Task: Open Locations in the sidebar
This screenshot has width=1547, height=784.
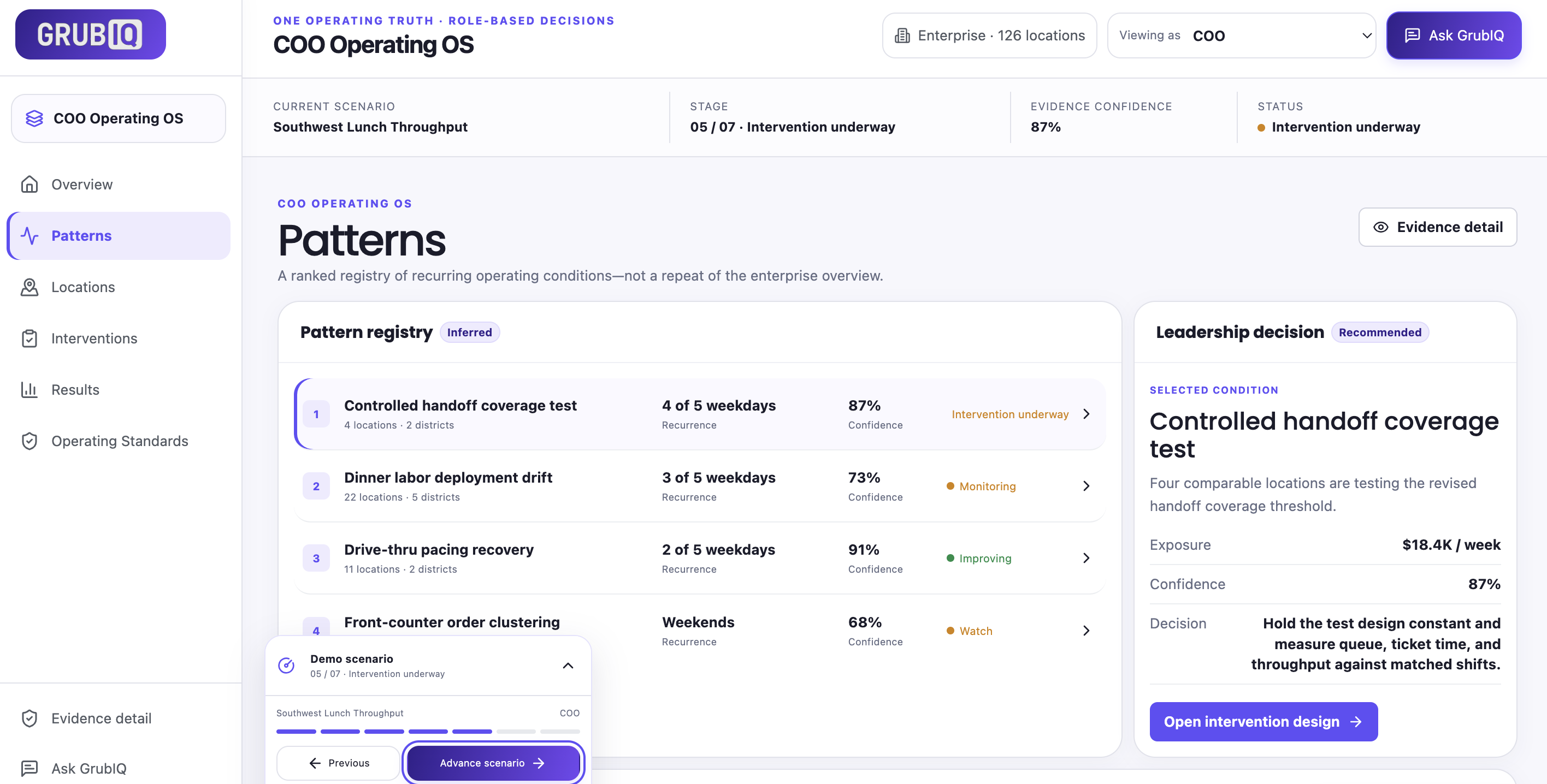Action: tap(119, 287)
